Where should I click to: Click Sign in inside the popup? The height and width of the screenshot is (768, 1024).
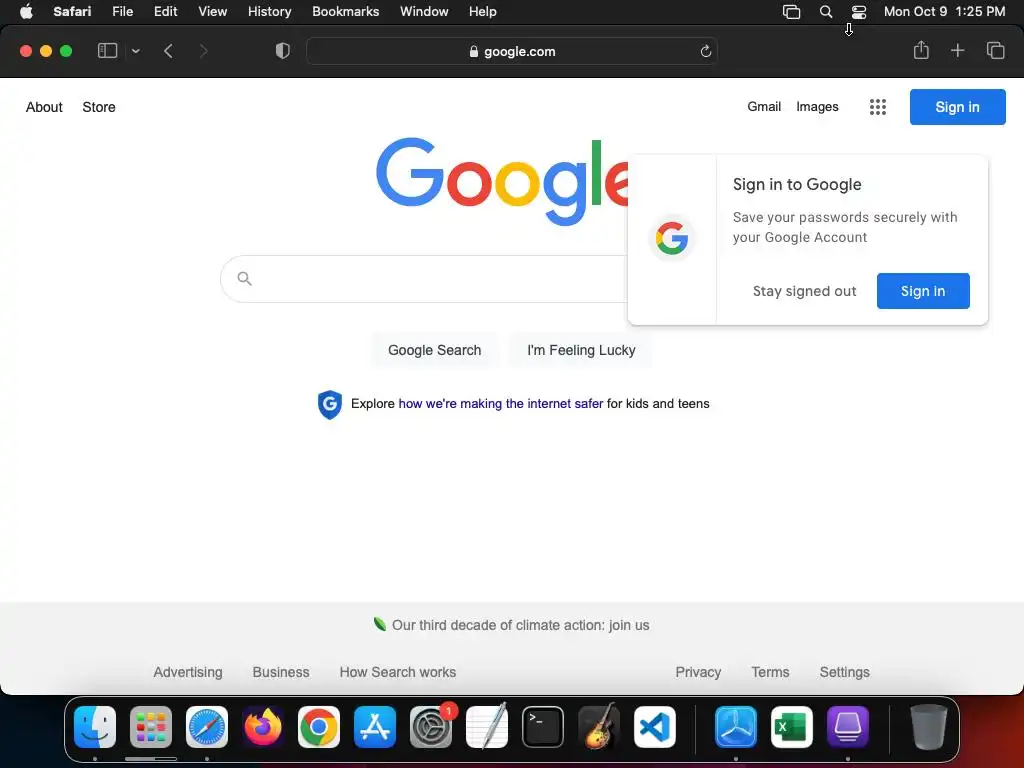[923, 291]
